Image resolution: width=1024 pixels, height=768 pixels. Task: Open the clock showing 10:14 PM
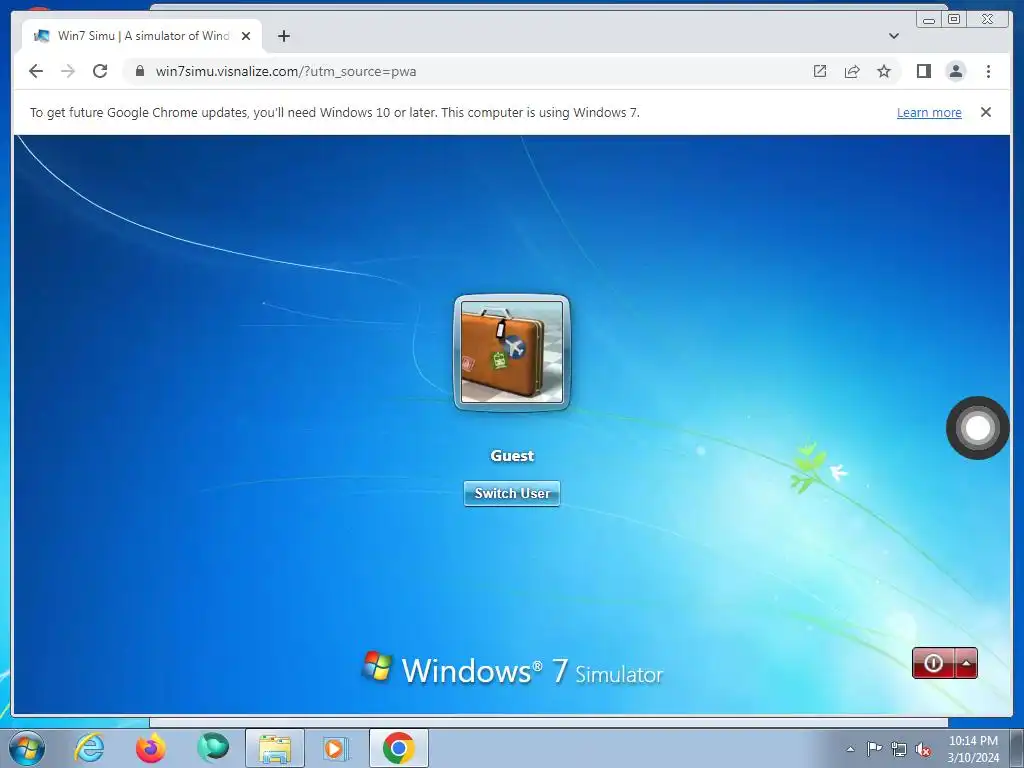click(973, 749)
